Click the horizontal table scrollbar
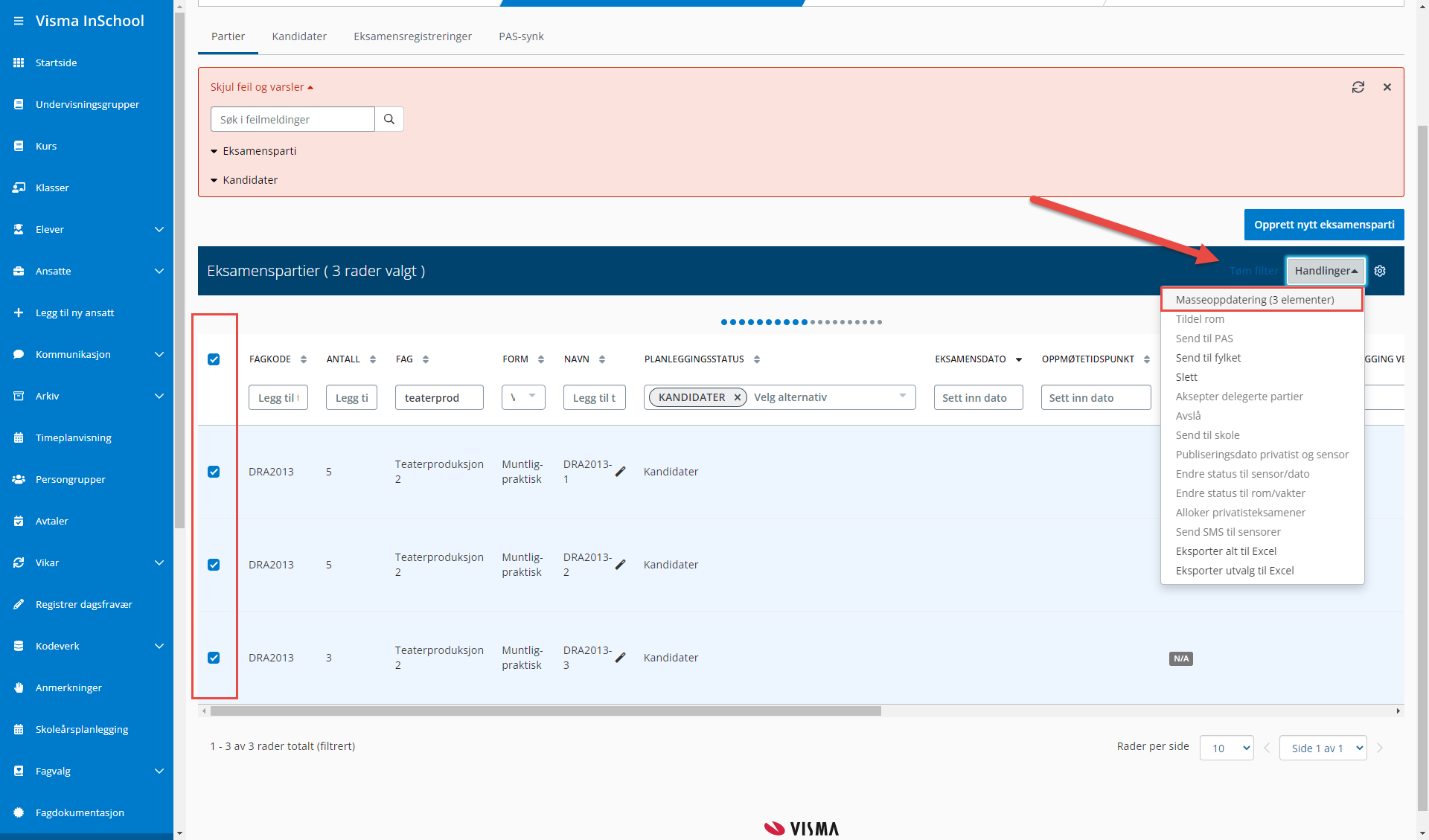The width and height of the screenshot is (1429, 840). pos(546,711)
